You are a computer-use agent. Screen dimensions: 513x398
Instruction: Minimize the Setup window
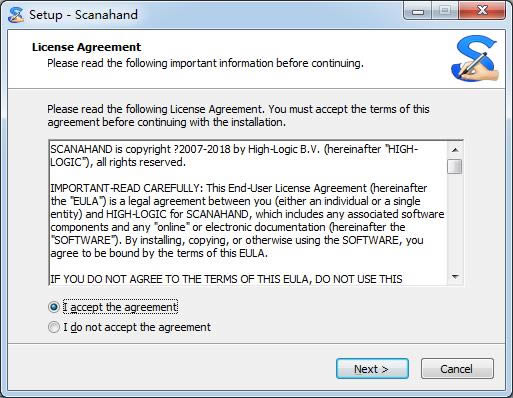click(418, 11)
